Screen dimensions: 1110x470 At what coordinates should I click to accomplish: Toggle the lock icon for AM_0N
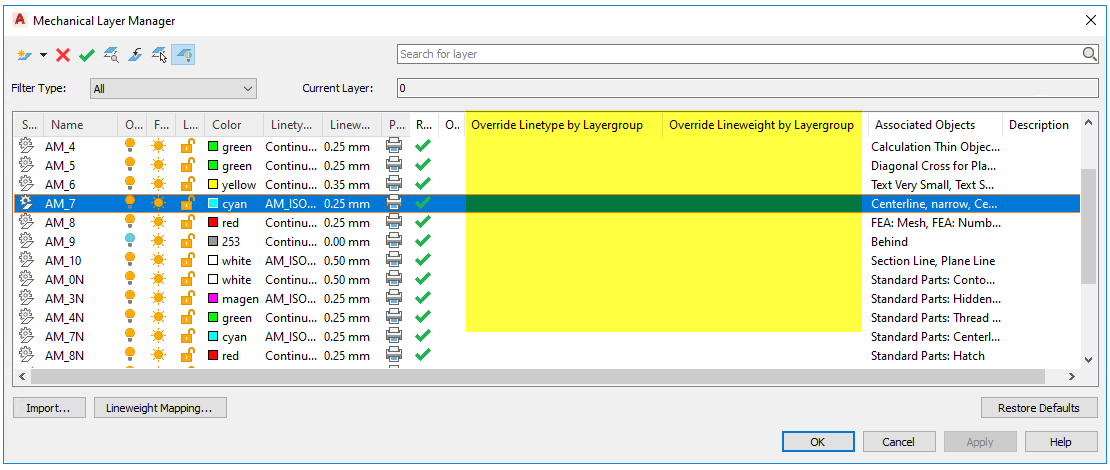[188, 279]
